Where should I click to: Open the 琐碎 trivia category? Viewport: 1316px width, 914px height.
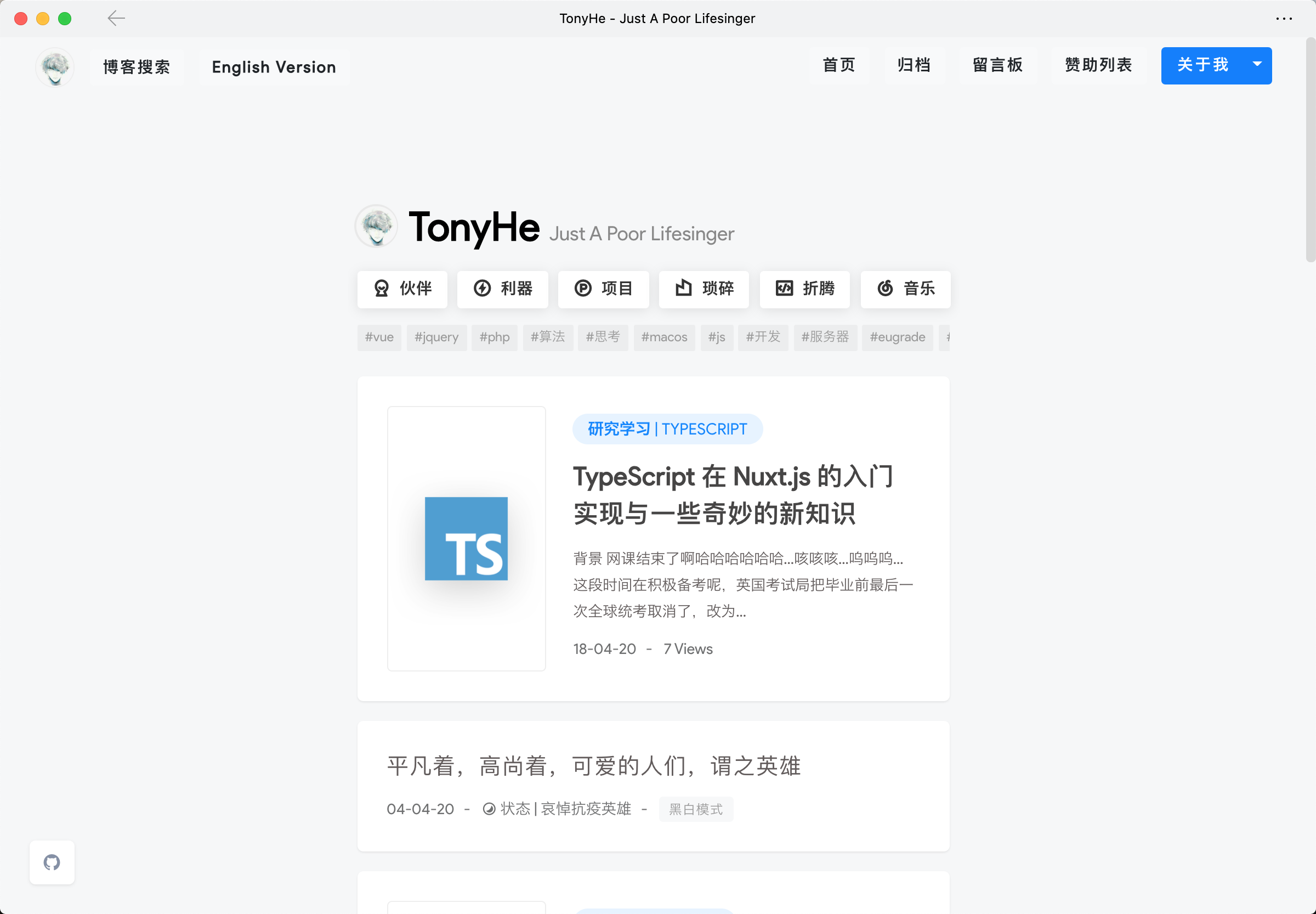(x=704, y=288)
